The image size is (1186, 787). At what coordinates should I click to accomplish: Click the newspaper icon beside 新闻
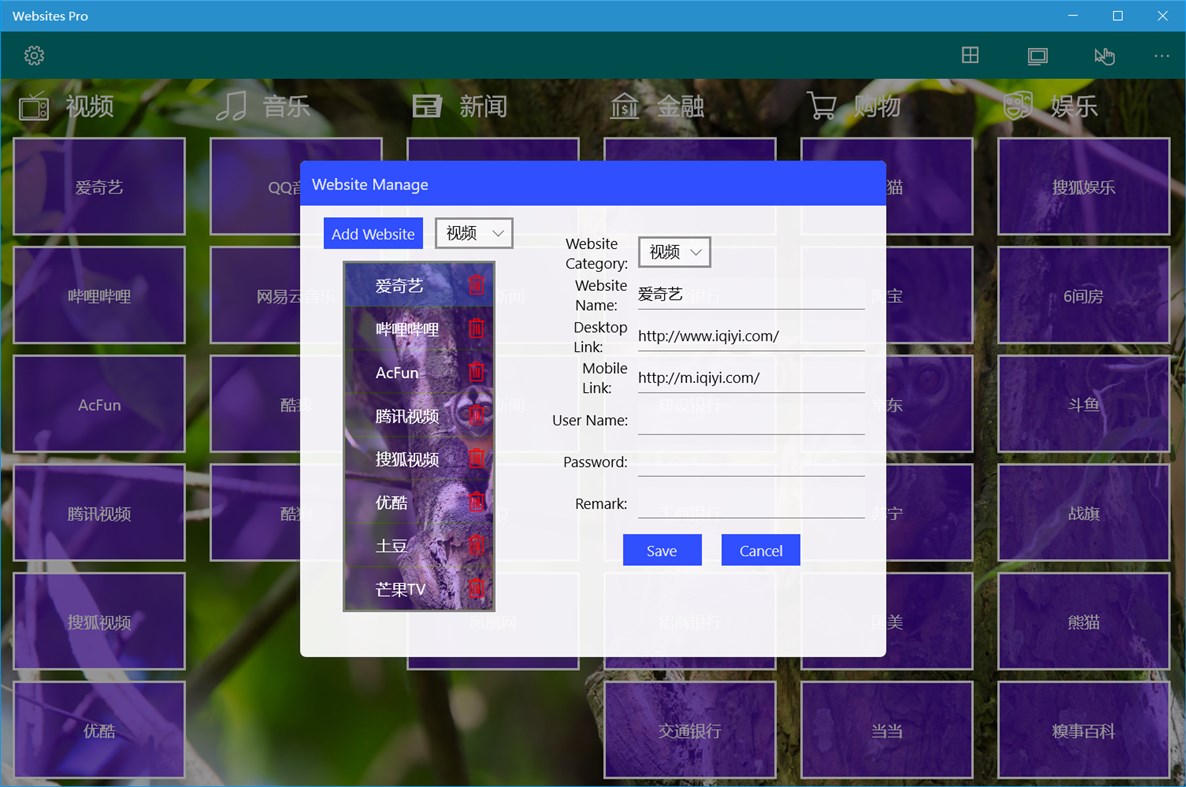click(427, 106)
